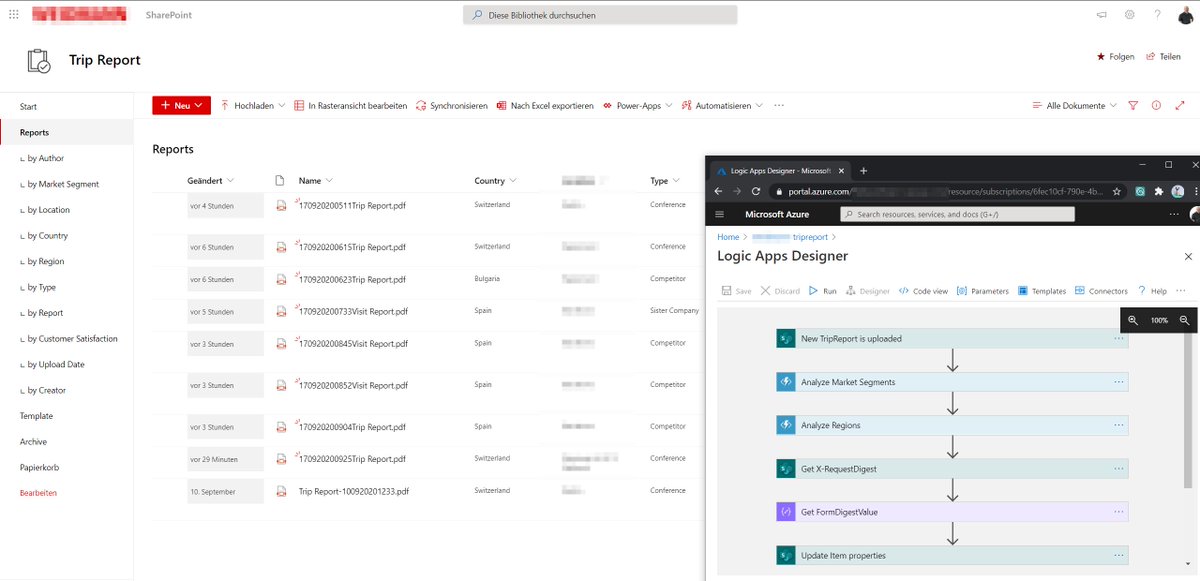Screen dimensions: 1200x581
Task: Expand library to full screen with arrows icon
Action: [x=1180, y=105]
